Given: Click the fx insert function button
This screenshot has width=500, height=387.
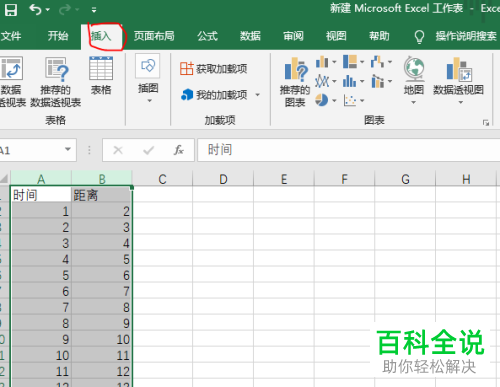Looking at the screenshot, I should pyautogui.click(x=179, y=150).
